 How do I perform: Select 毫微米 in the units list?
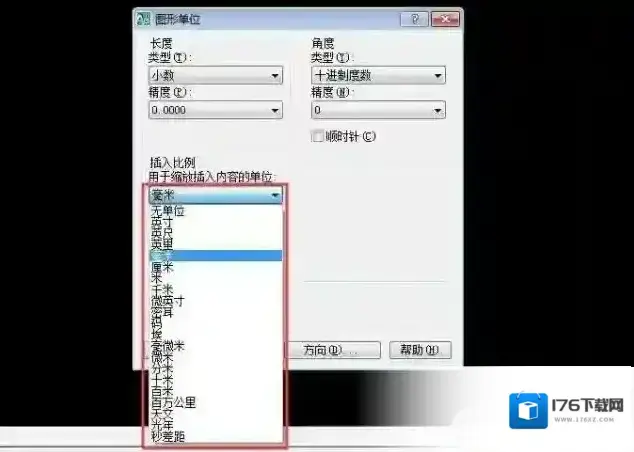pos(216,346)
